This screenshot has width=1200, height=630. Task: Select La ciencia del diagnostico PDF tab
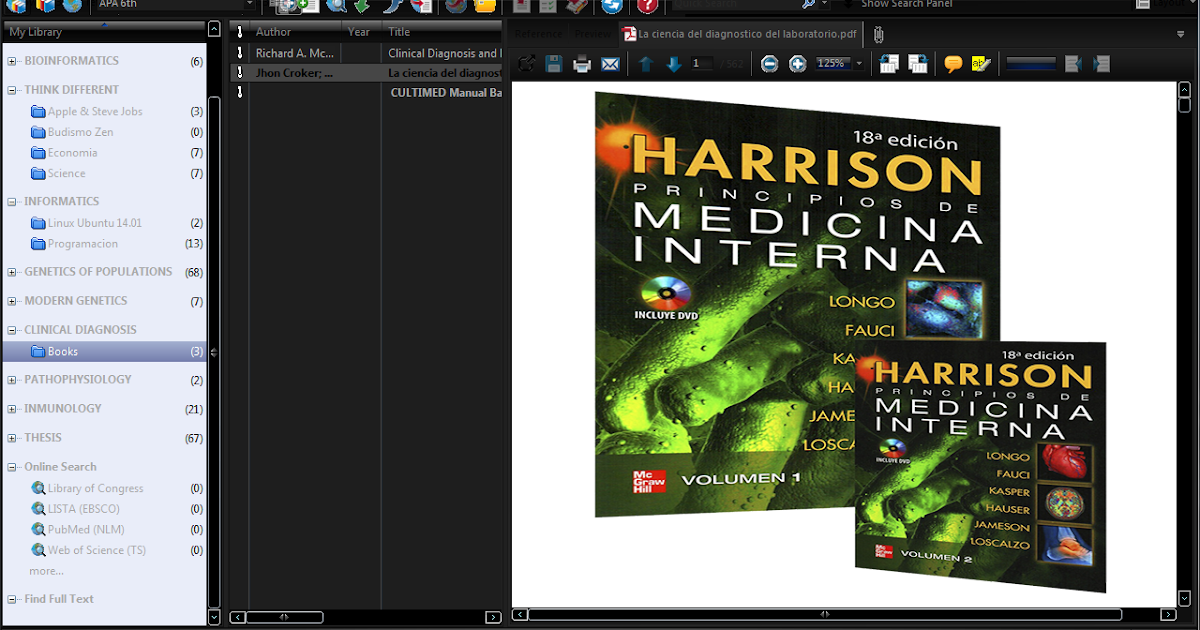(741, 34)
